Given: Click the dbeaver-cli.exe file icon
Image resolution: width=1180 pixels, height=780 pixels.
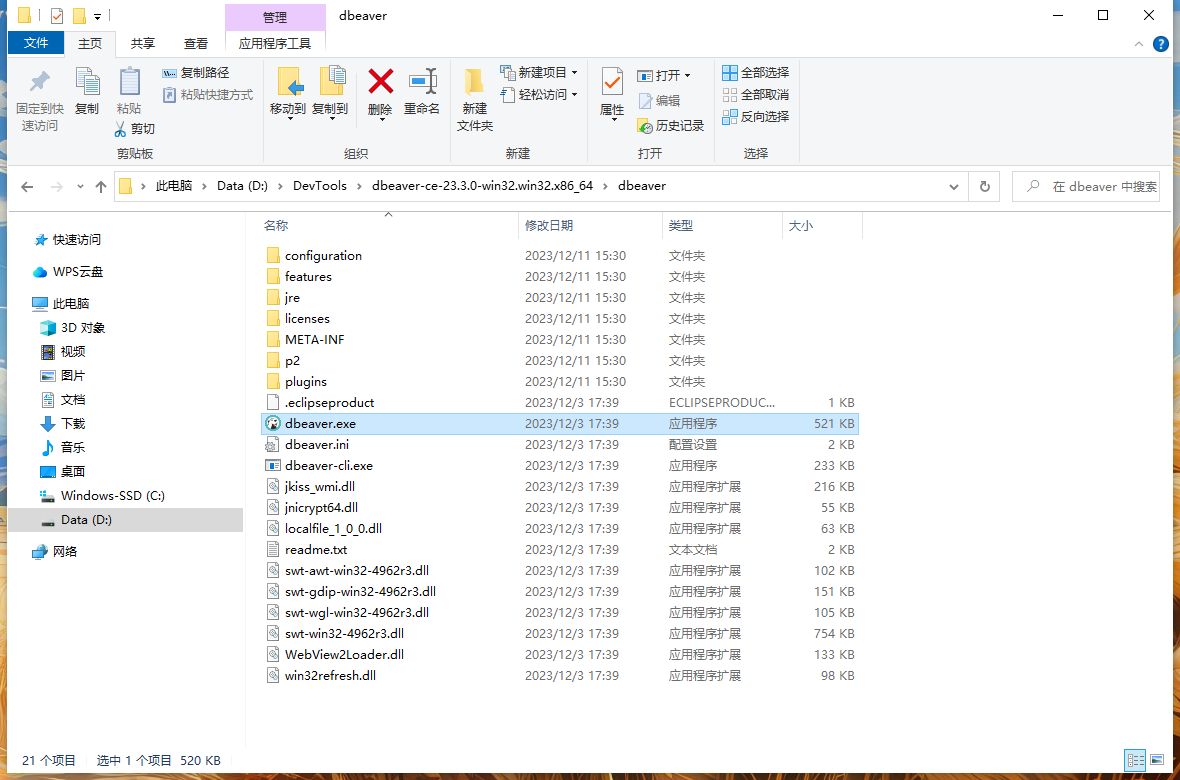Looking at the screenshot, I should coord(273,466).
